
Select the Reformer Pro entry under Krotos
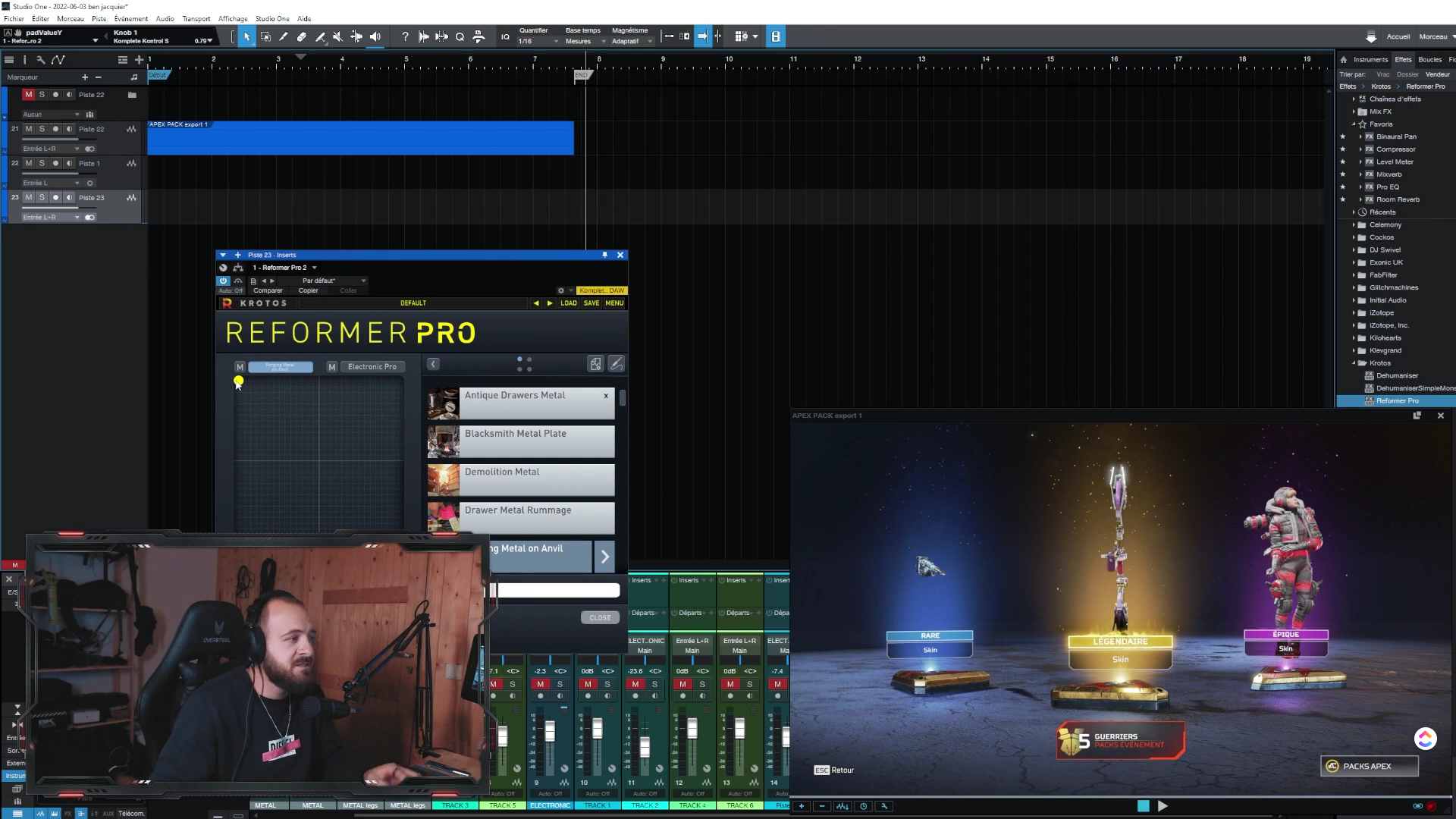point(1399,400)
